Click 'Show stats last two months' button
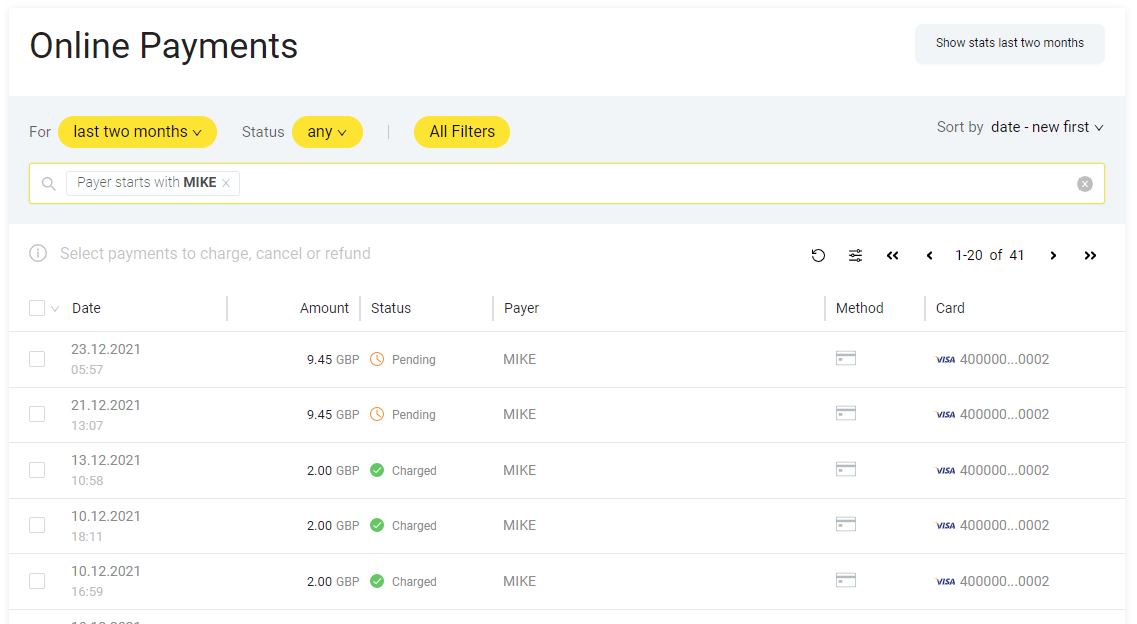Screen dimensions: 1137x624 pos(1009,43)
